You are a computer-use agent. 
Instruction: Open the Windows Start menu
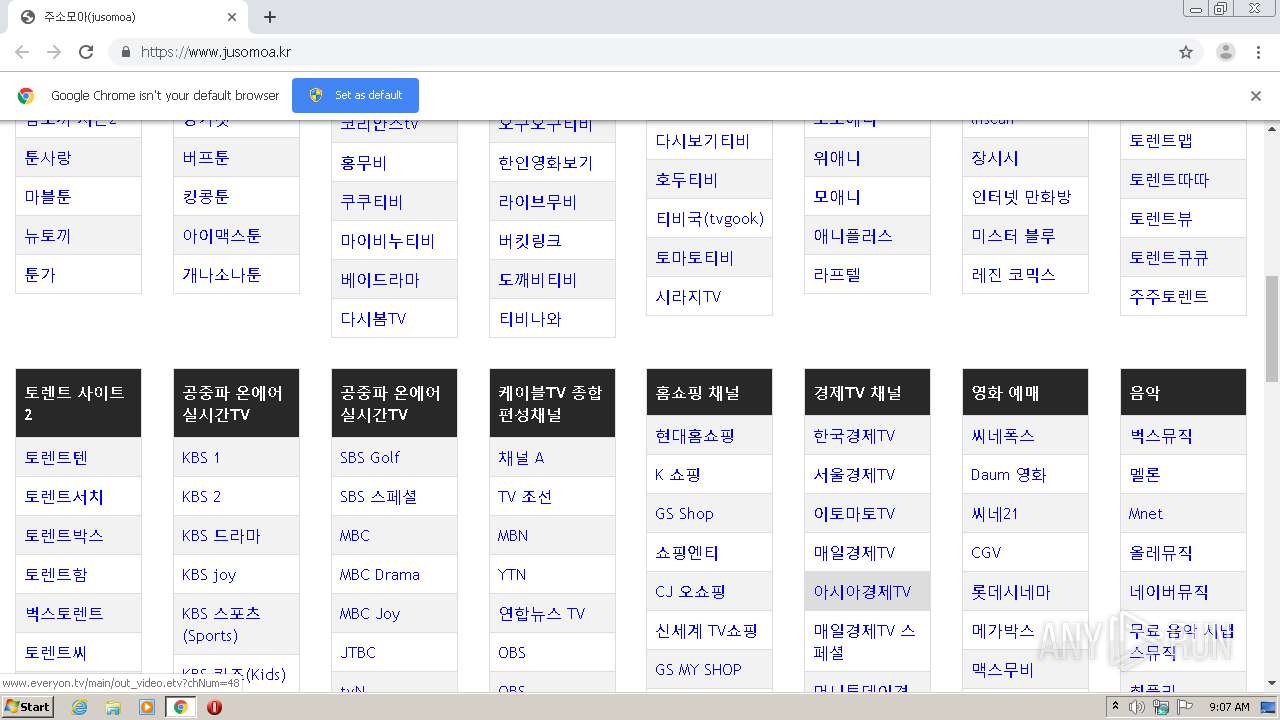click(28, 706)
